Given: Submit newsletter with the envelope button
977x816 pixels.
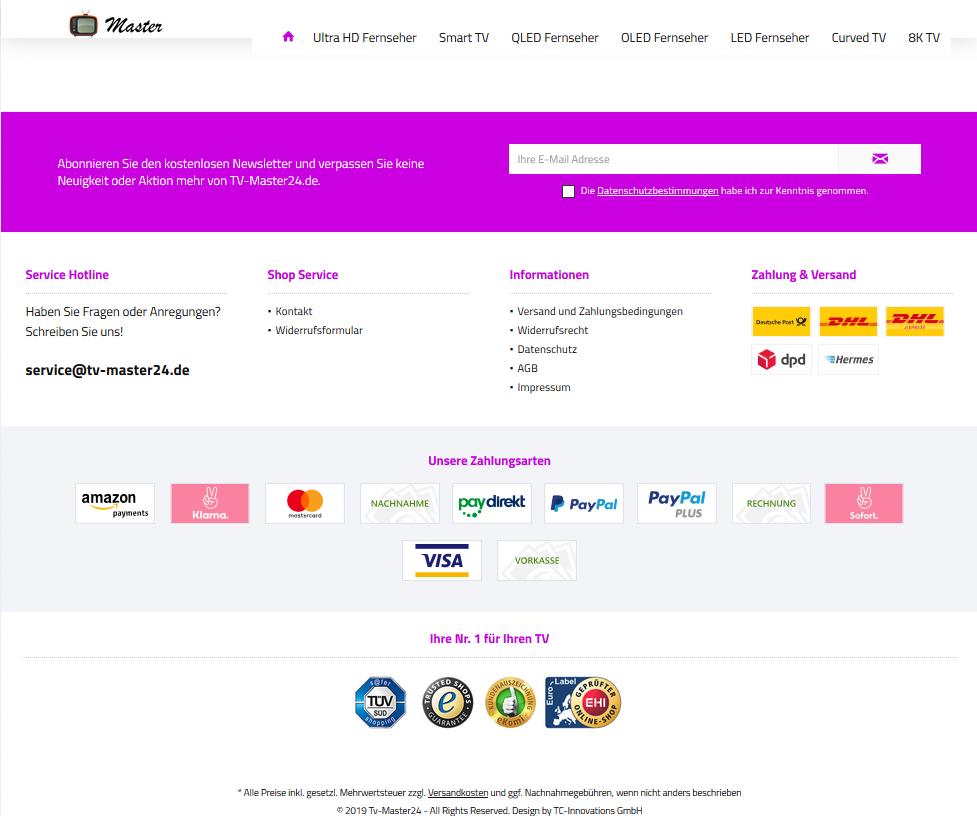Looking at the screenshot, I should pos(879,159).
